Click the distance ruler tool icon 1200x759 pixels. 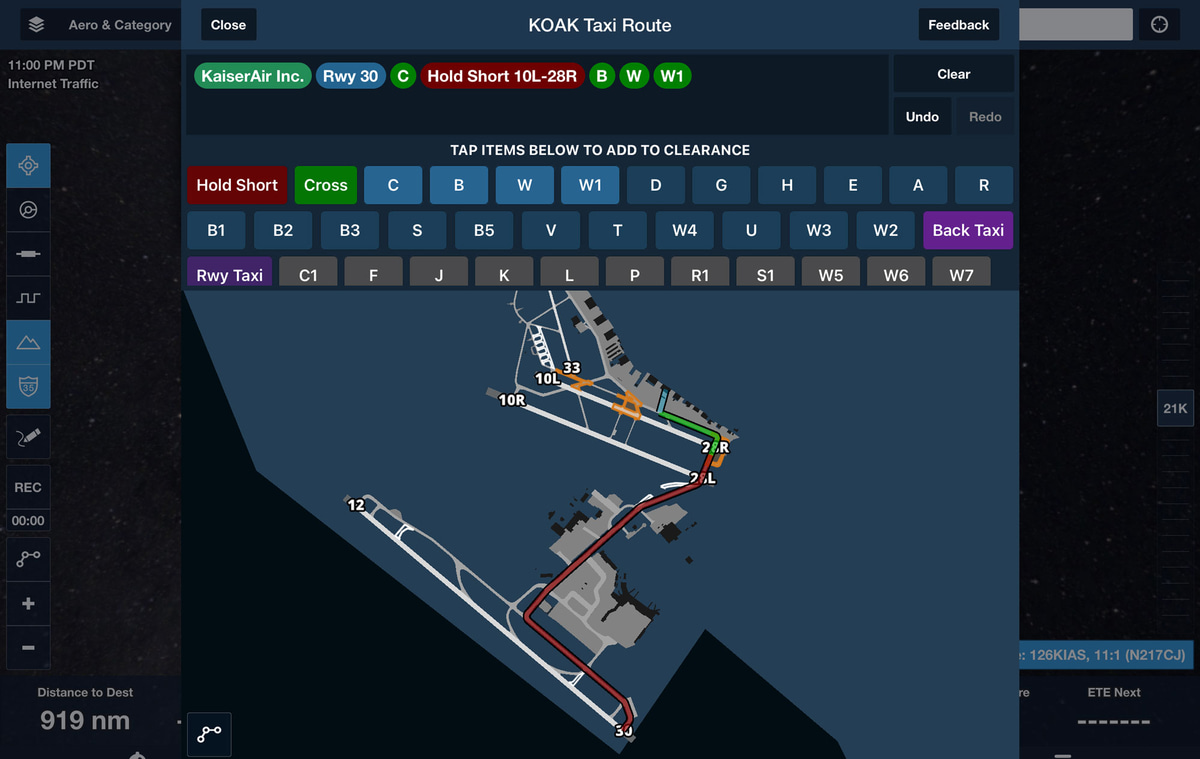(27, 253)
